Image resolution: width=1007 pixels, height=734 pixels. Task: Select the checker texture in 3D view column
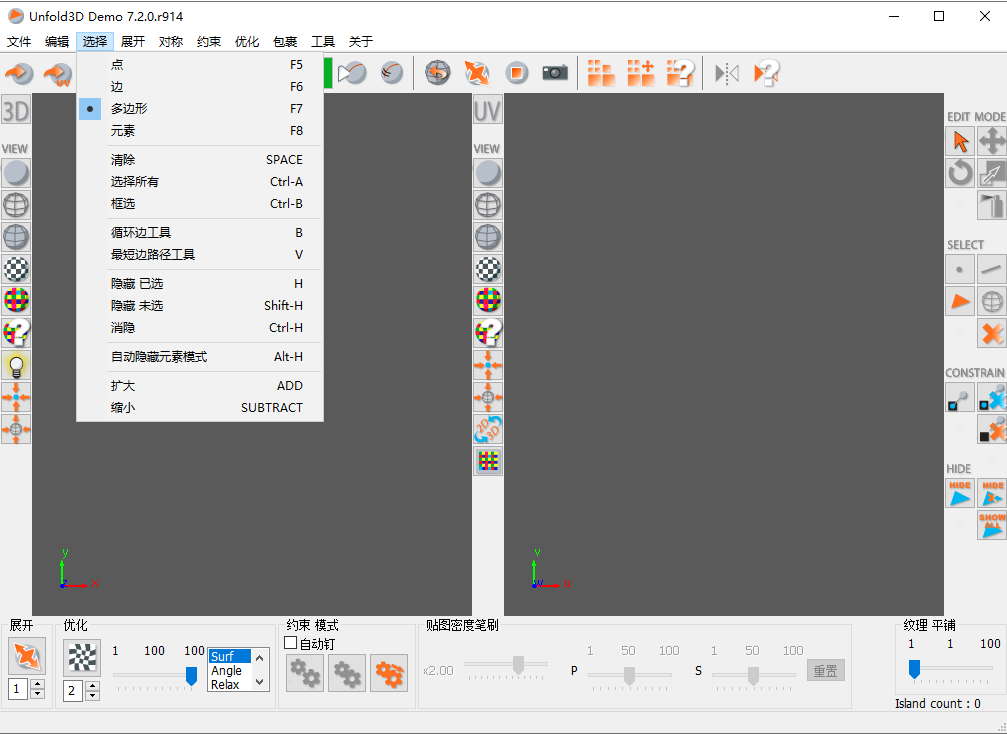click(16, 269)
